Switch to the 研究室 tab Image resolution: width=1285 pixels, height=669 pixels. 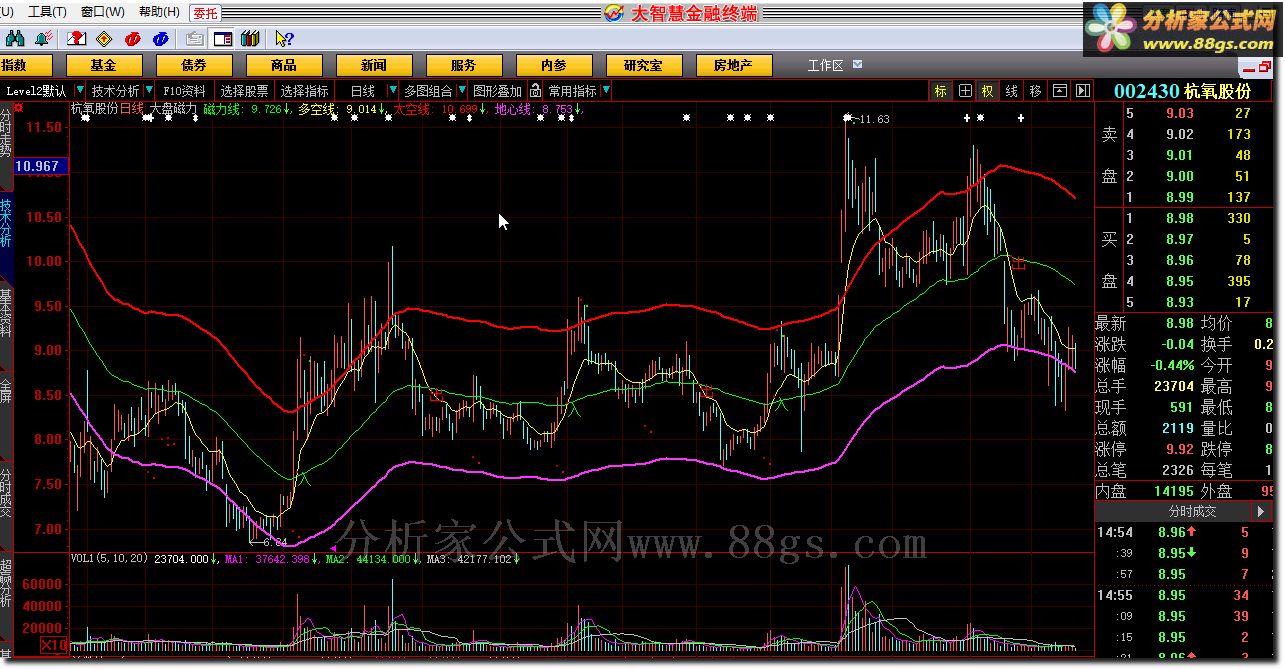(644, 65)
